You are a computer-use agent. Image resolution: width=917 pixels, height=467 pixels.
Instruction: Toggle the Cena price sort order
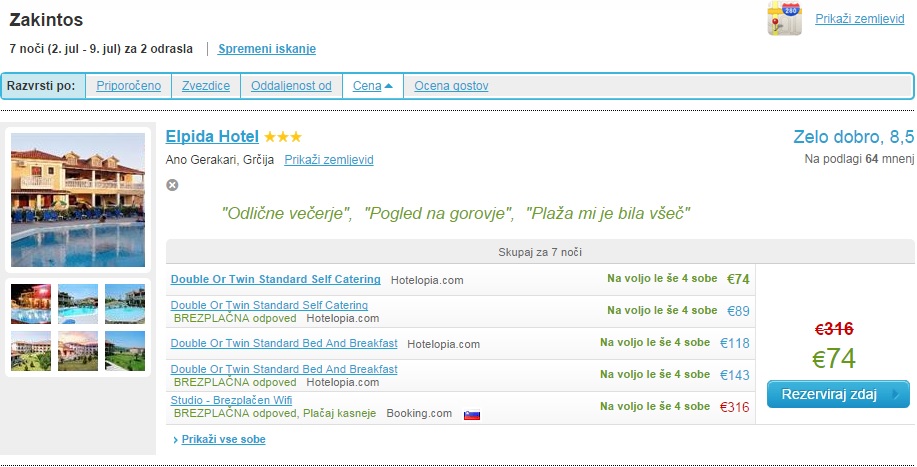point(372,86)
